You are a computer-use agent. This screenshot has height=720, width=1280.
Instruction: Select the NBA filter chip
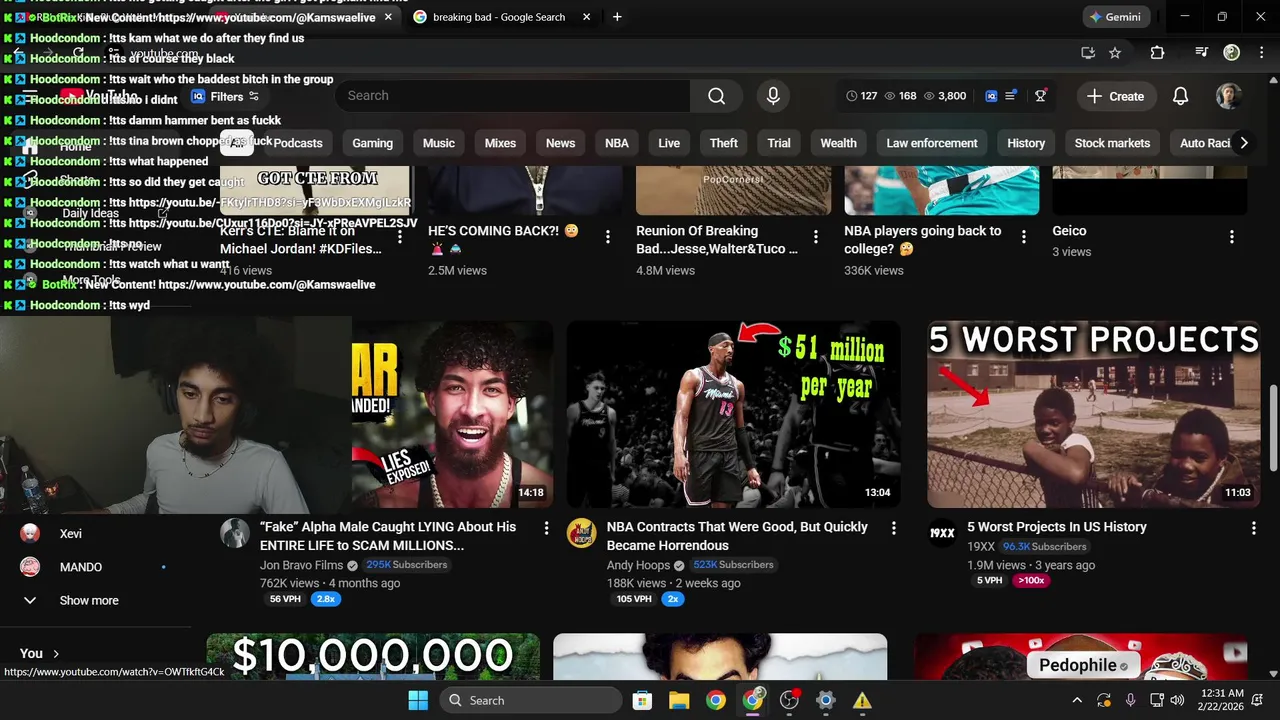pos(617,143)
